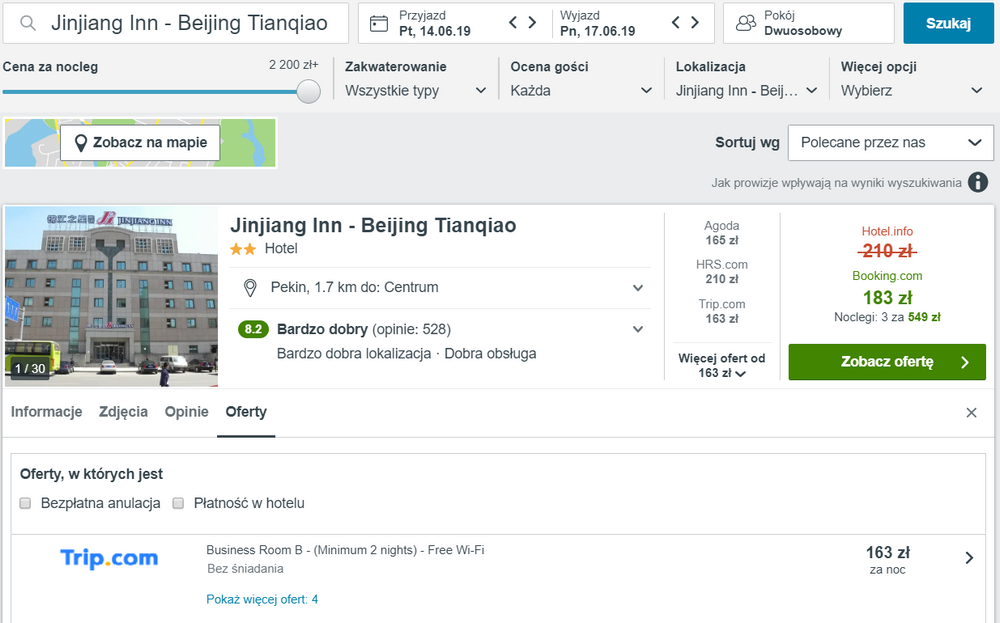This screenshot has width=1000, height=623.
Task: Enable the Bezpłatna anulacja checkbox
Action: click(x=26, y=503)
